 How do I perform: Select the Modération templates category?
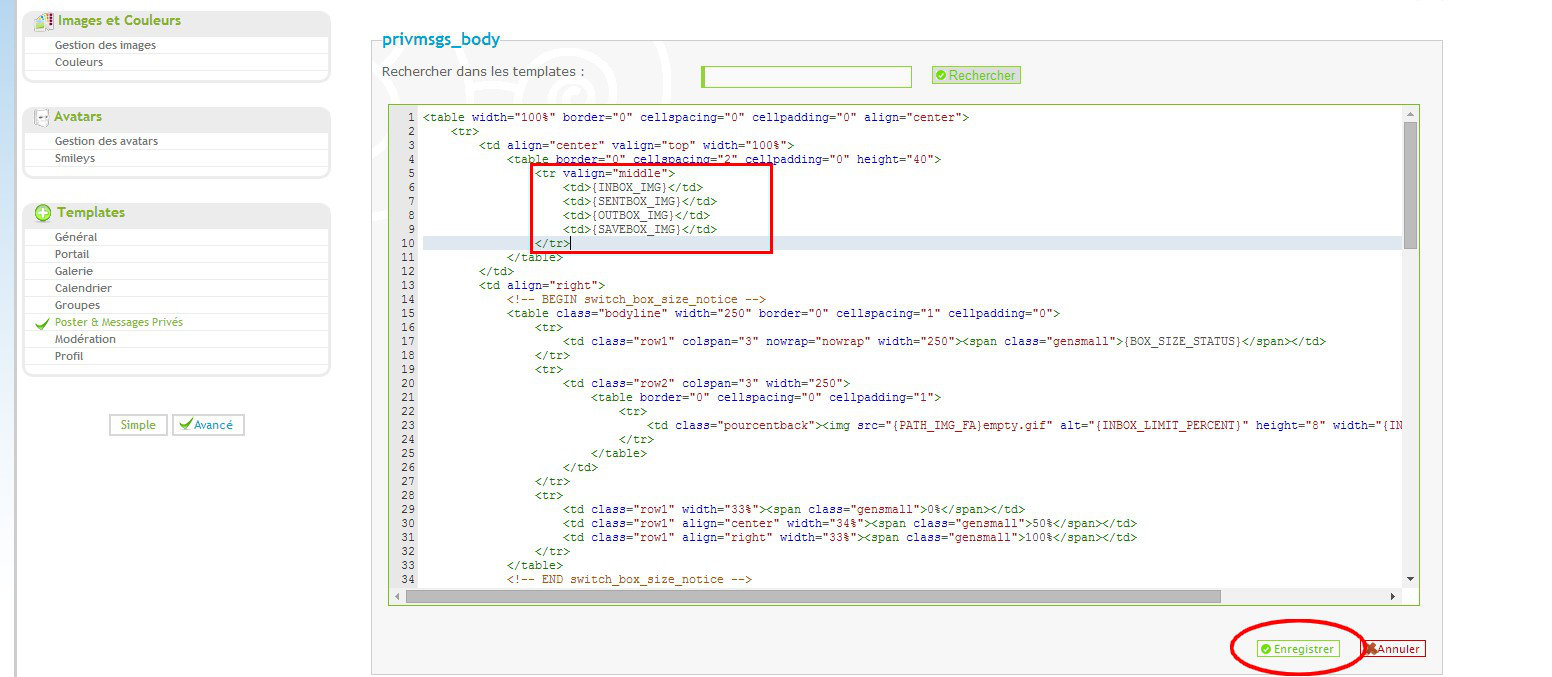85,339
